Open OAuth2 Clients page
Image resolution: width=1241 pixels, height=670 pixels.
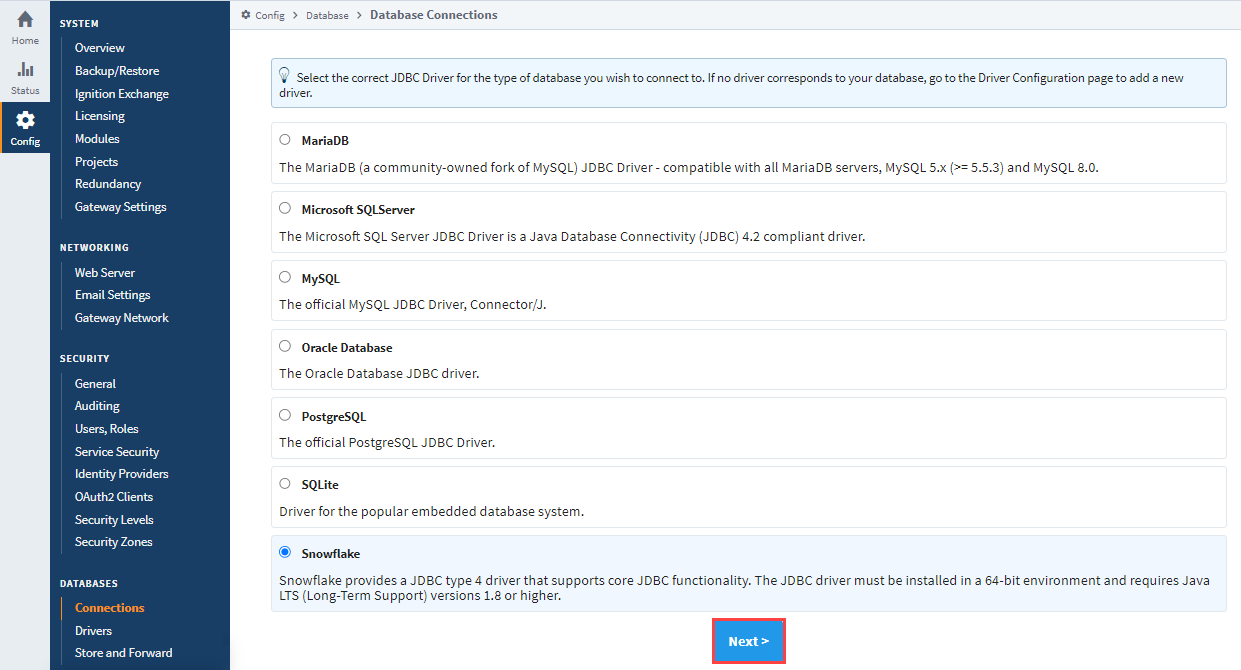(x=114, y=497)
